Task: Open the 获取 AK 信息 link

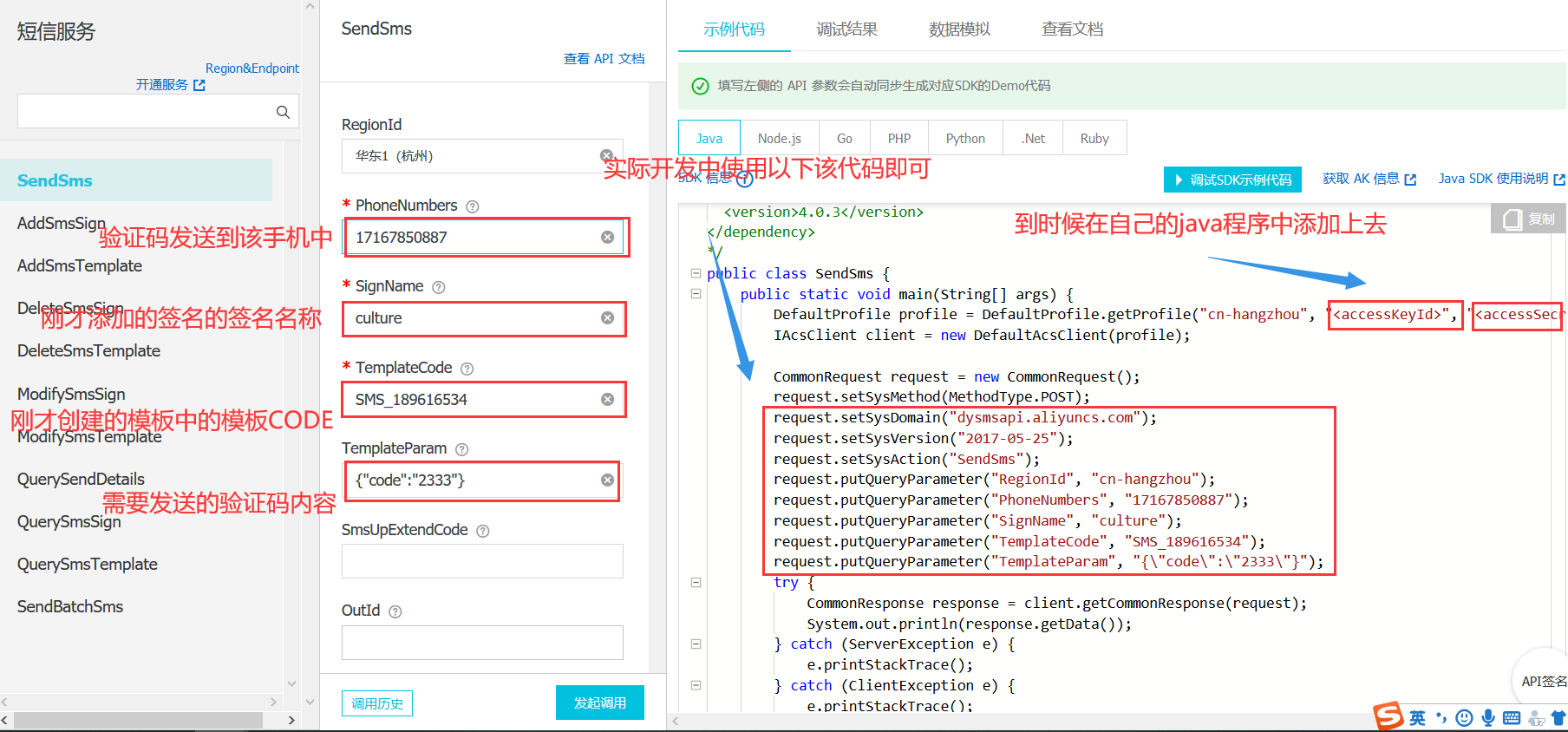Action: 1369,179
